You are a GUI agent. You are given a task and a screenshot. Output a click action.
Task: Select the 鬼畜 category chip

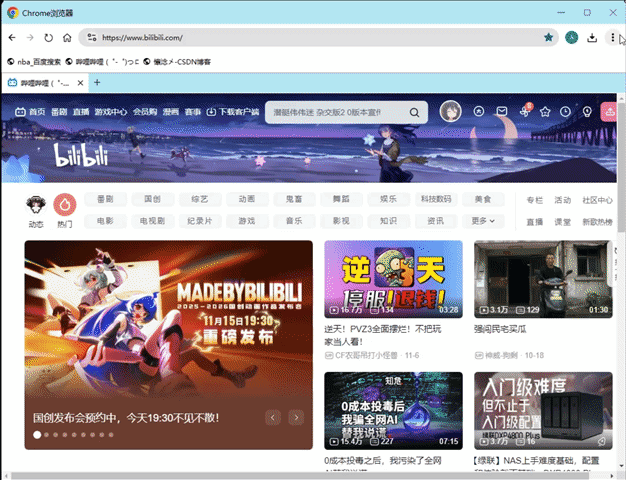pos(294,199)
